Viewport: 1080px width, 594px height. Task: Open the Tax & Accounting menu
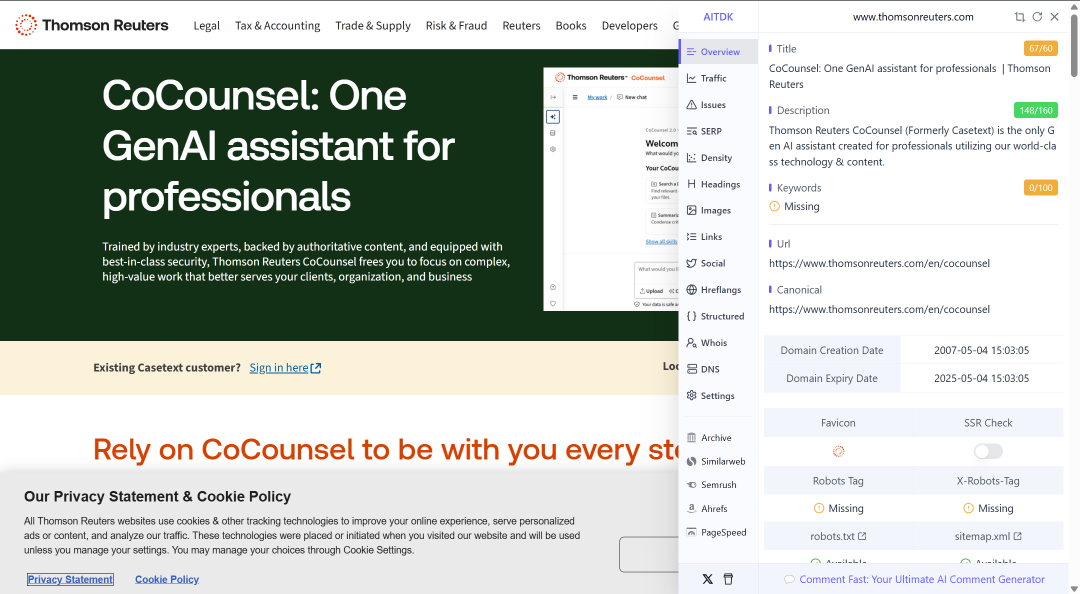pos(278,25)
